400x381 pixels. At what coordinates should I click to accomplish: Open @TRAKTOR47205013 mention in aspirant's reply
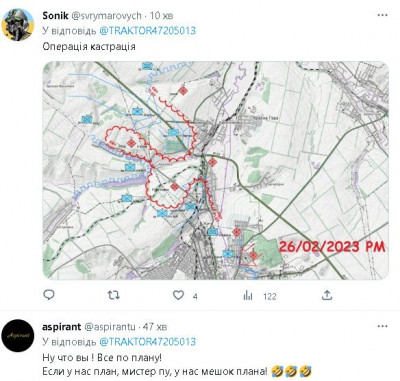[148, 342]
